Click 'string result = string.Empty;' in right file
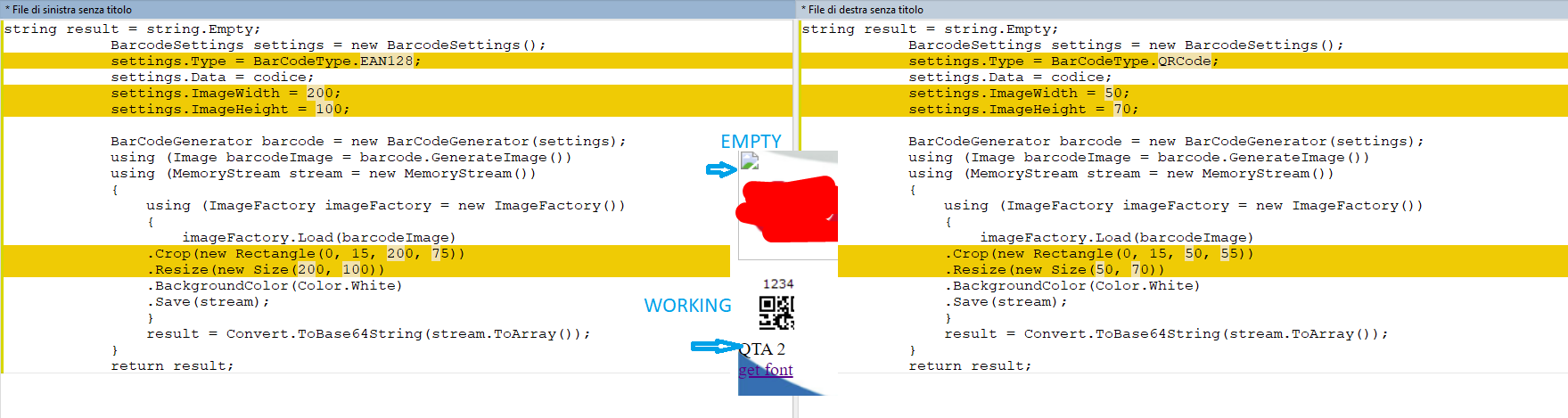 [930, 29]
